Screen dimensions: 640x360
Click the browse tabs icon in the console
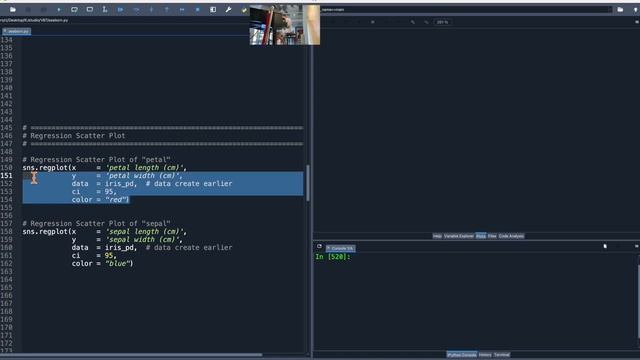[319, 247]
